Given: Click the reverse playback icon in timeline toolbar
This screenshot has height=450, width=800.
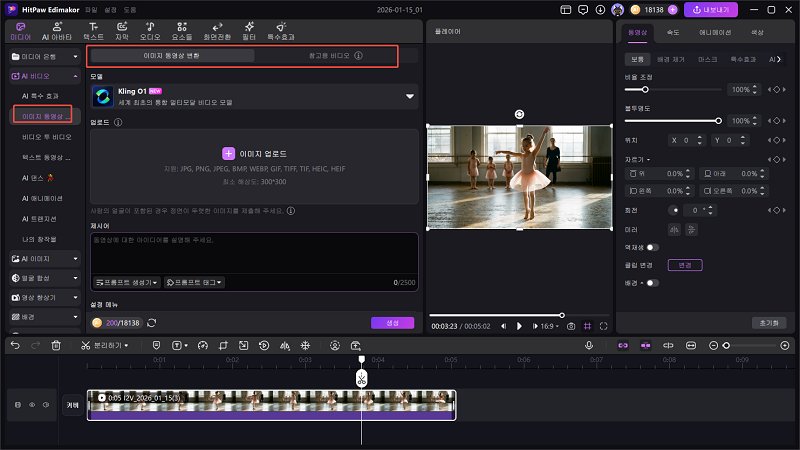Looking at the screenshot, I should click(264, 345).
